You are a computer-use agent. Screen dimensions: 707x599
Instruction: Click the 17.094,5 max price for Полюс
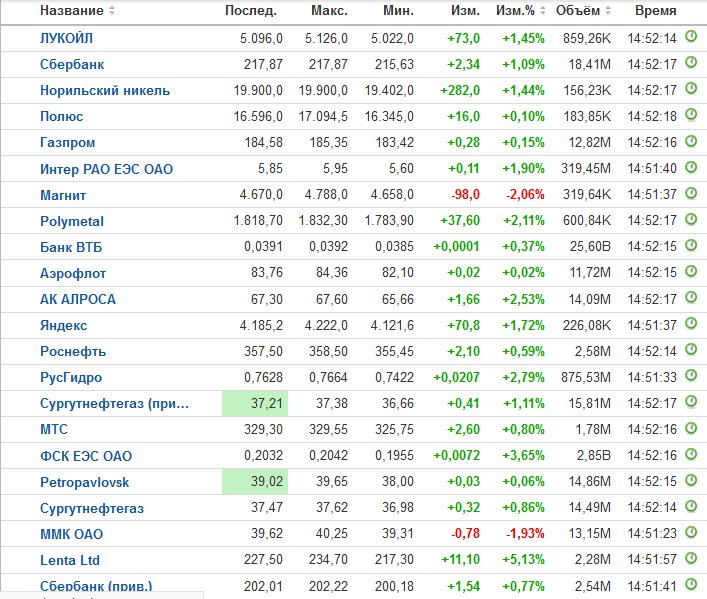click(323, 117)
